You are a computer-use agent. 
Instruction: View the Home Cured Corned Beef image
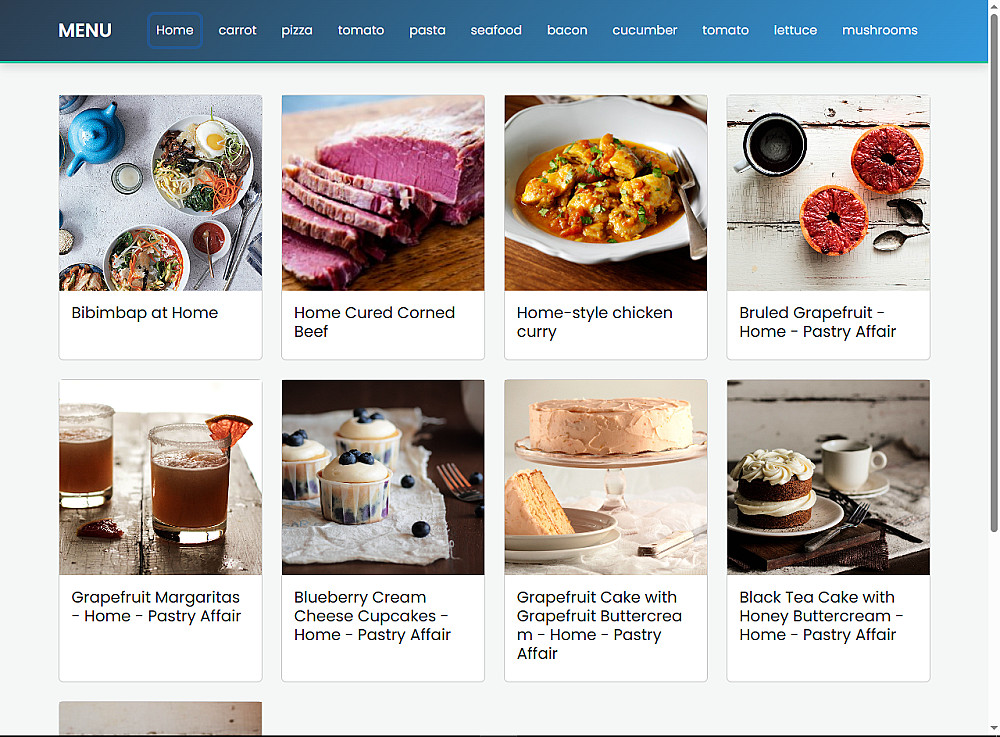[383, 193]
